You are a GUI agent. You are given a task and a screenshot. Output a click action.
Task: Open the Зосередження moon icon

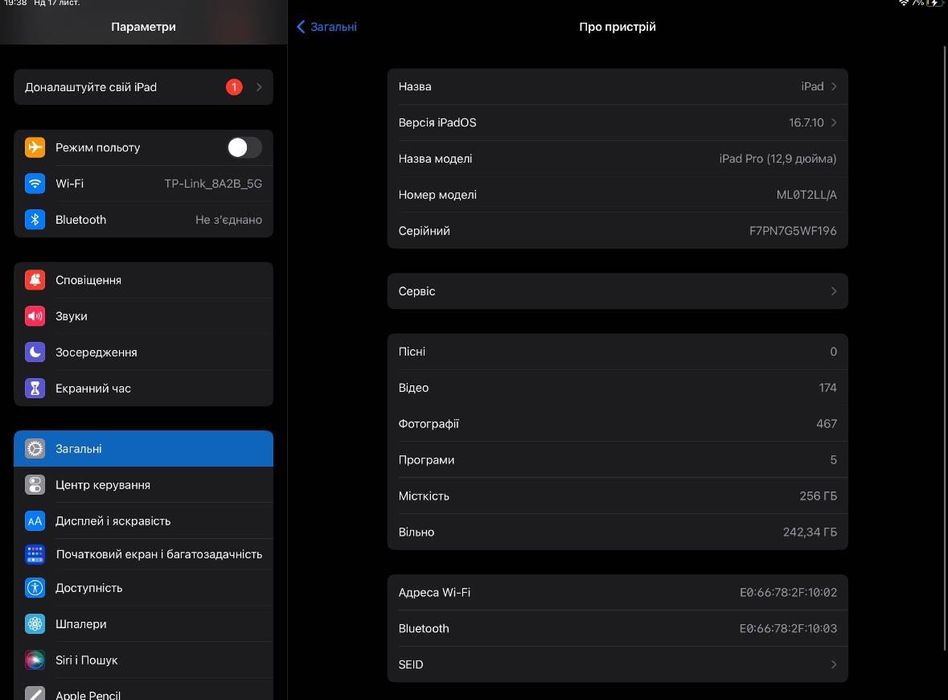[x=34, y=352]
